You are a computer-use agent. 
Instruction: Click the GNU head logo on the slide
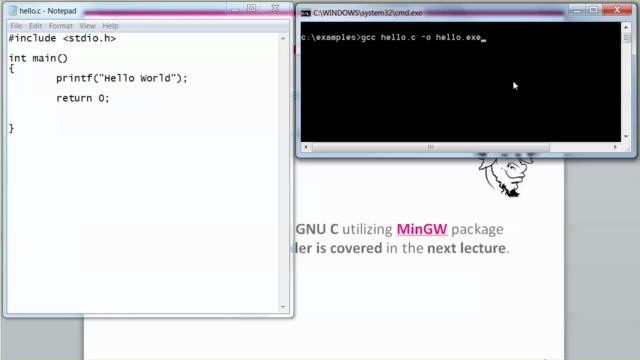click(506, 176)
